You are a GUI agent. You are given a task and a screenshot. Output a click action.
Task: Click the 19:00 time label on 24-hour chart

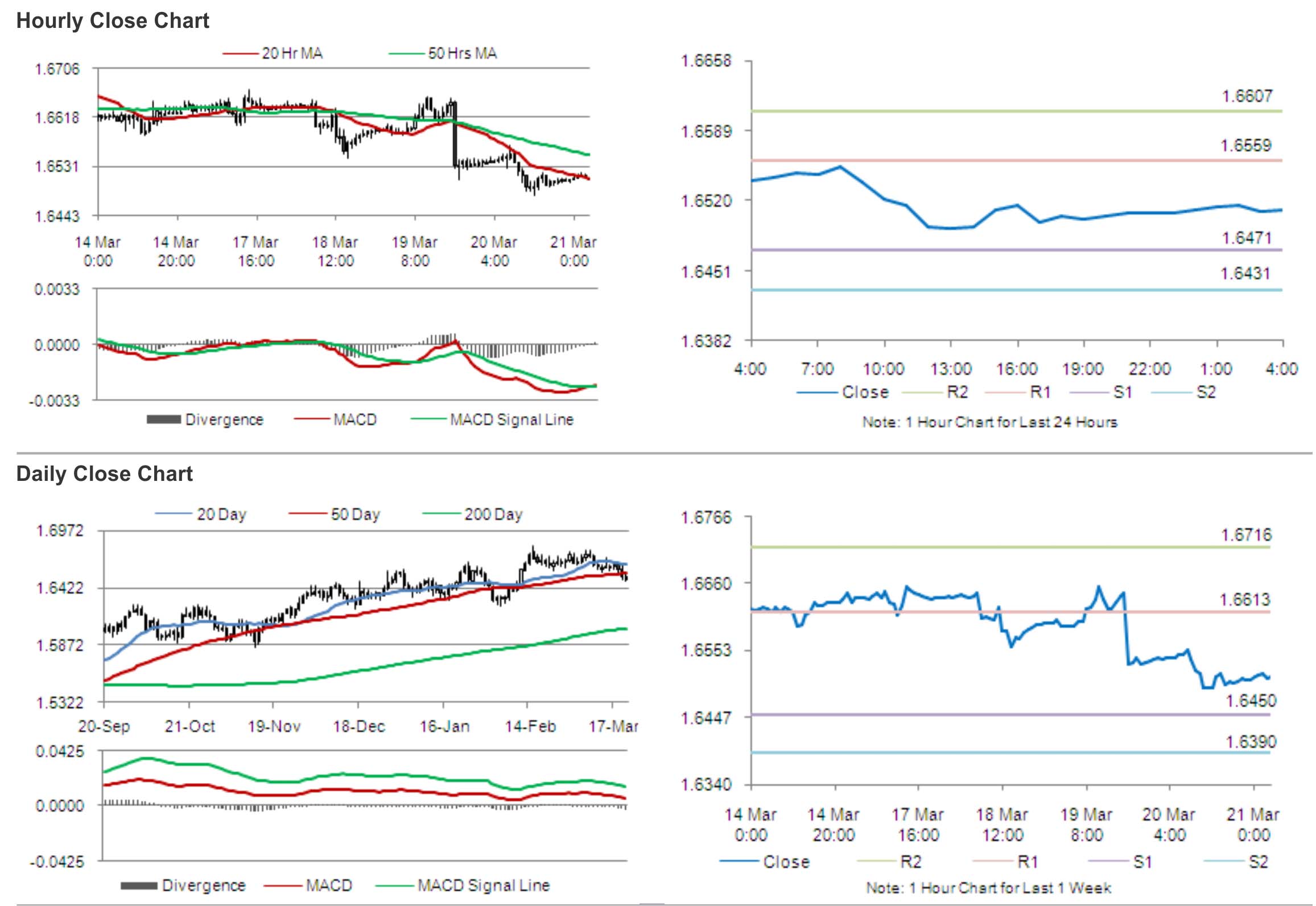coord(1083,369)
